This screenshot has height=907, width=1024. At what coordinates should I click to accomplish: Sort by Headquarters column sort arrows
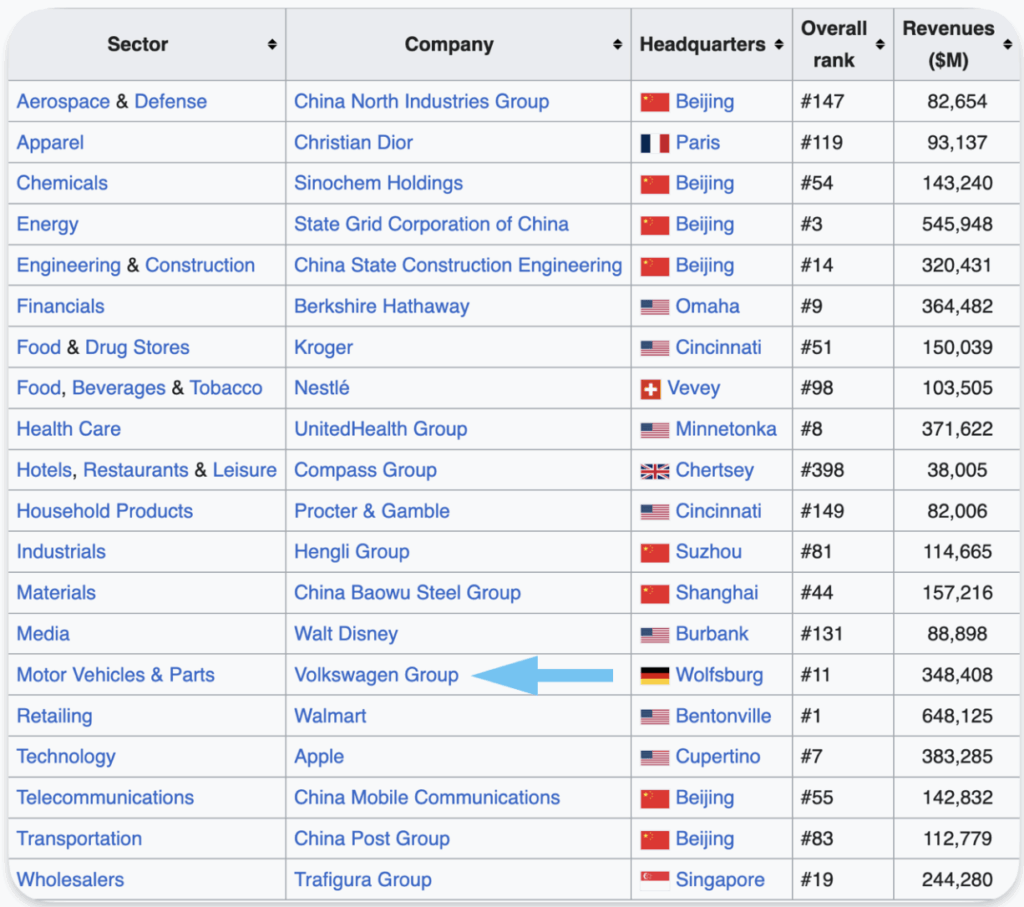click(778, 45)
